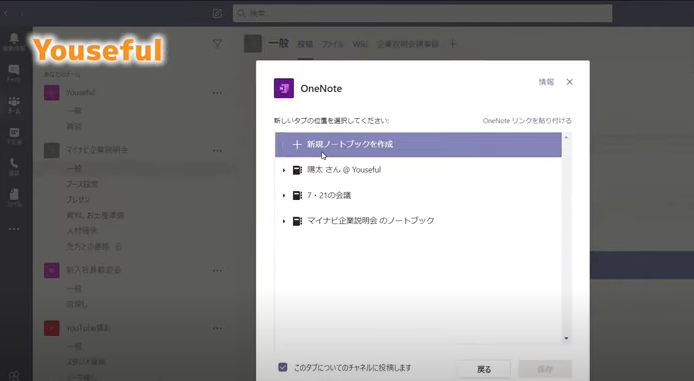Click the 保存 button
The height and width of the screenshot is (381, 694).
point(545,369)
